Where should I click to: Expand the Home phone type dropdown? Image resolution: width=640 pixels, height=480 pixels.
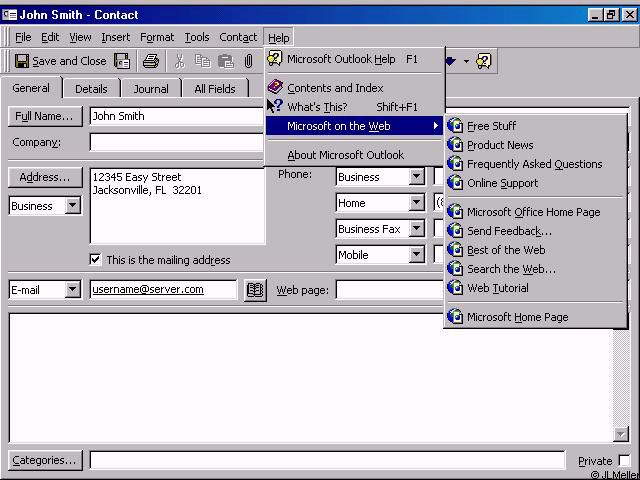(416, 202)
